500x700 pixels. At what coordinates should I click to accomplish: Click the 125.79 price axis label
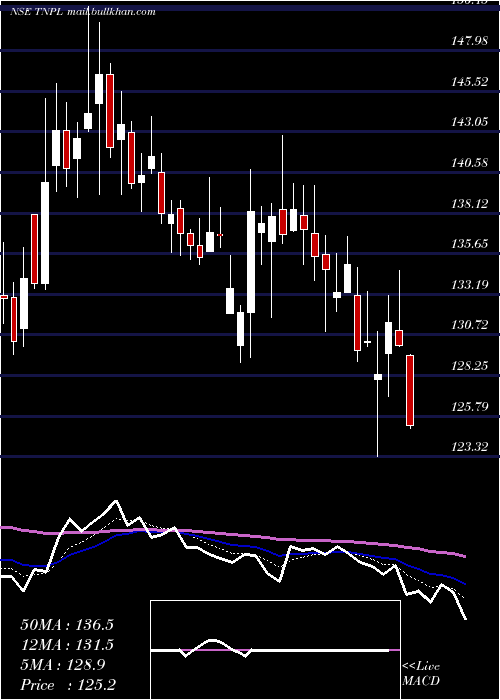[469, 407]
